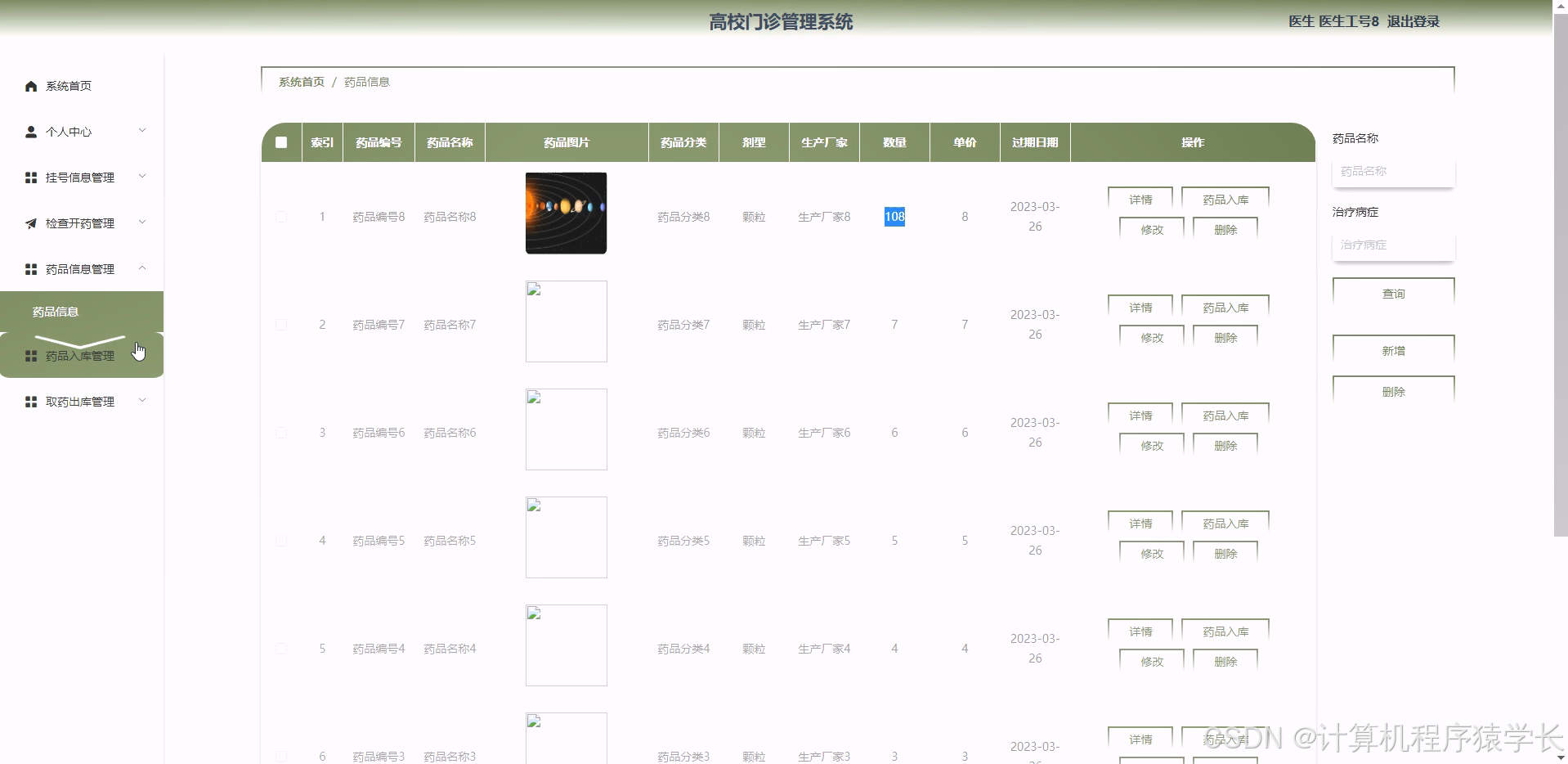Click the broken image thumbnail for 药品名称7
Image resolution: width=1568 pixels, height=764 pixels.
(567, 321)
